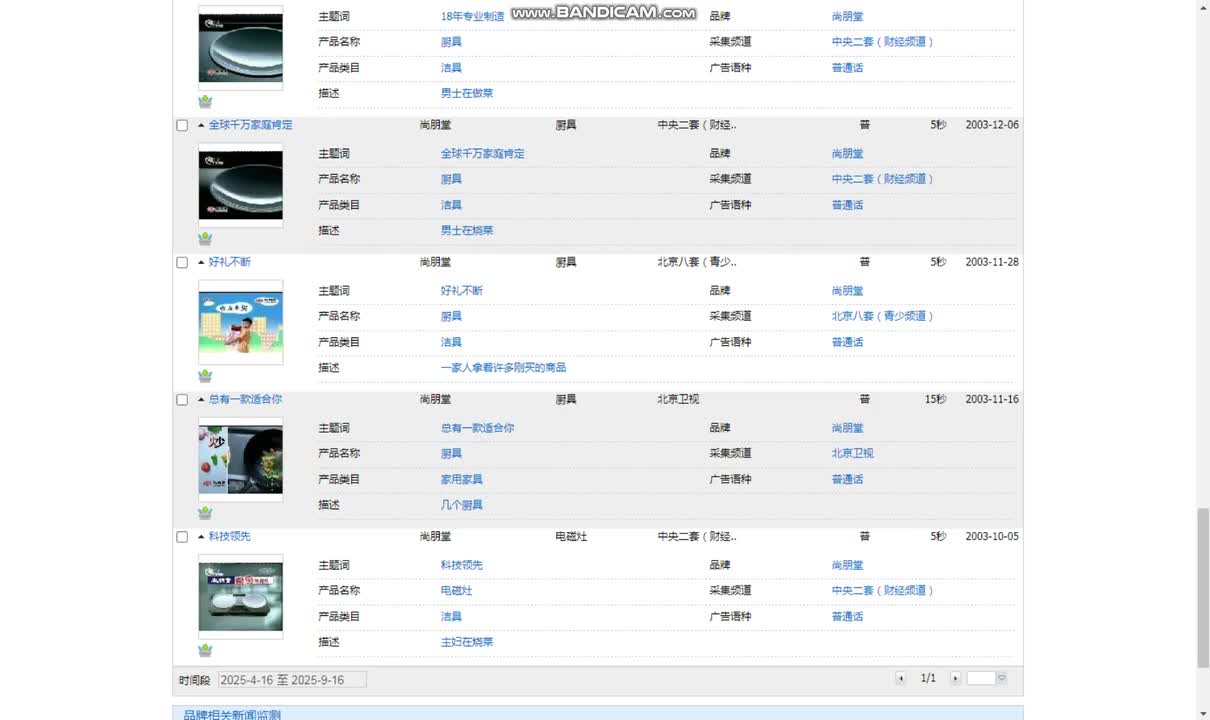This screenshot has width=1210, height=720.
Task: Click the 男士在烧菜 description link
Action: tap(467, 230)
